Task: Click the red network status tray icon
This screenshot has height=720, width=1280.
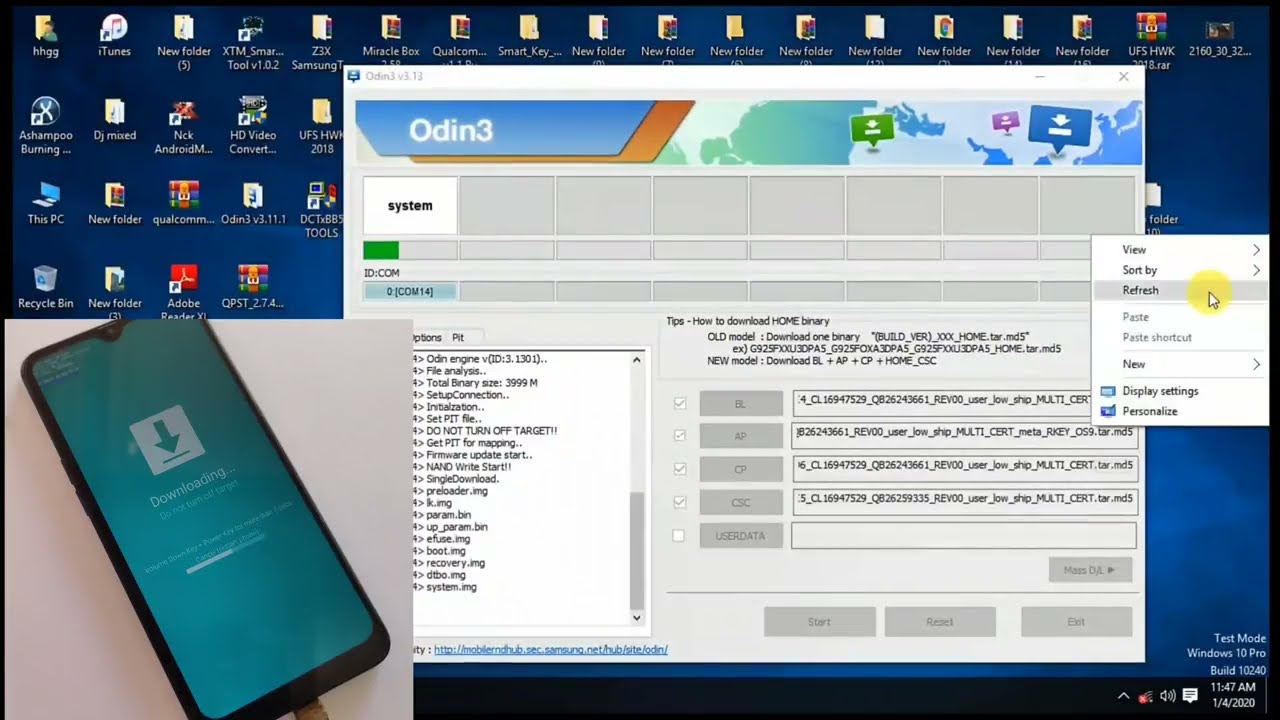Action: coord(1145,696)
